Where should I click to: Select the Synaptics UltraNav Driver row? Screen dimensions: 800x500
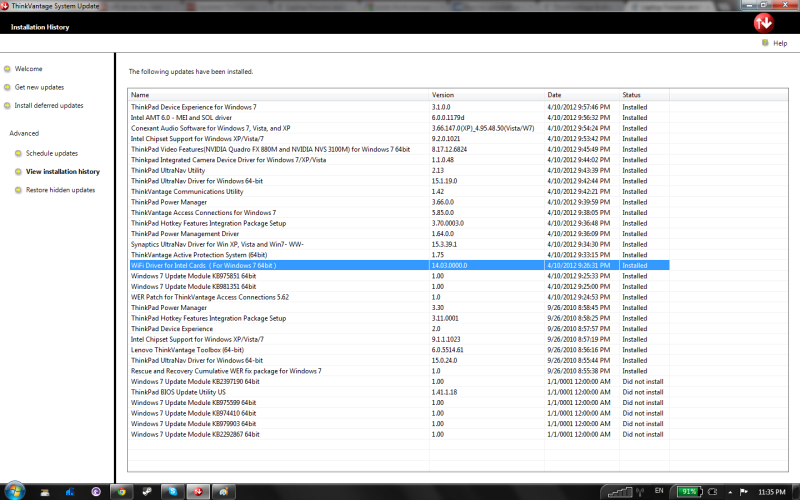coord(399,244)
